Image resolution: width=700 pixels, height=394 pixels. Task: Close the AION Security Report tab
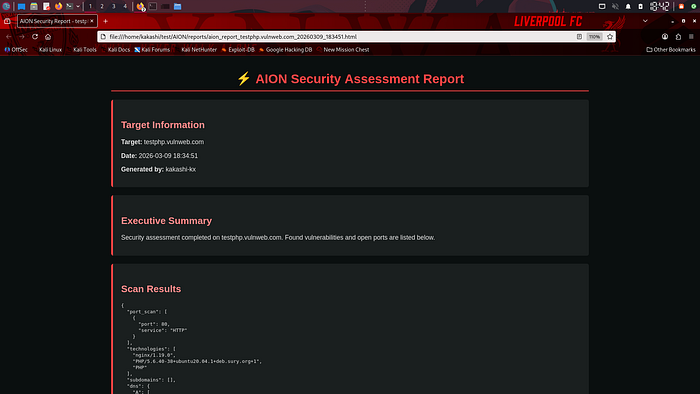click(x=92, y=21)
